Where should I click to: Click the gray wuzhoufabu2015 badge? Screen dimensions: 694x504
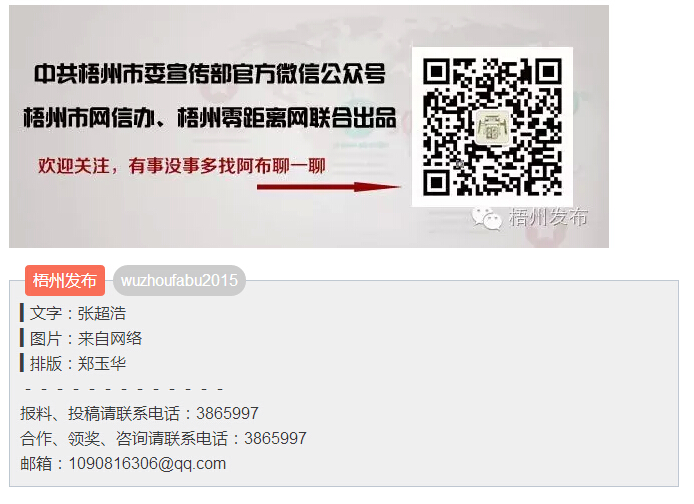point(179,280)
